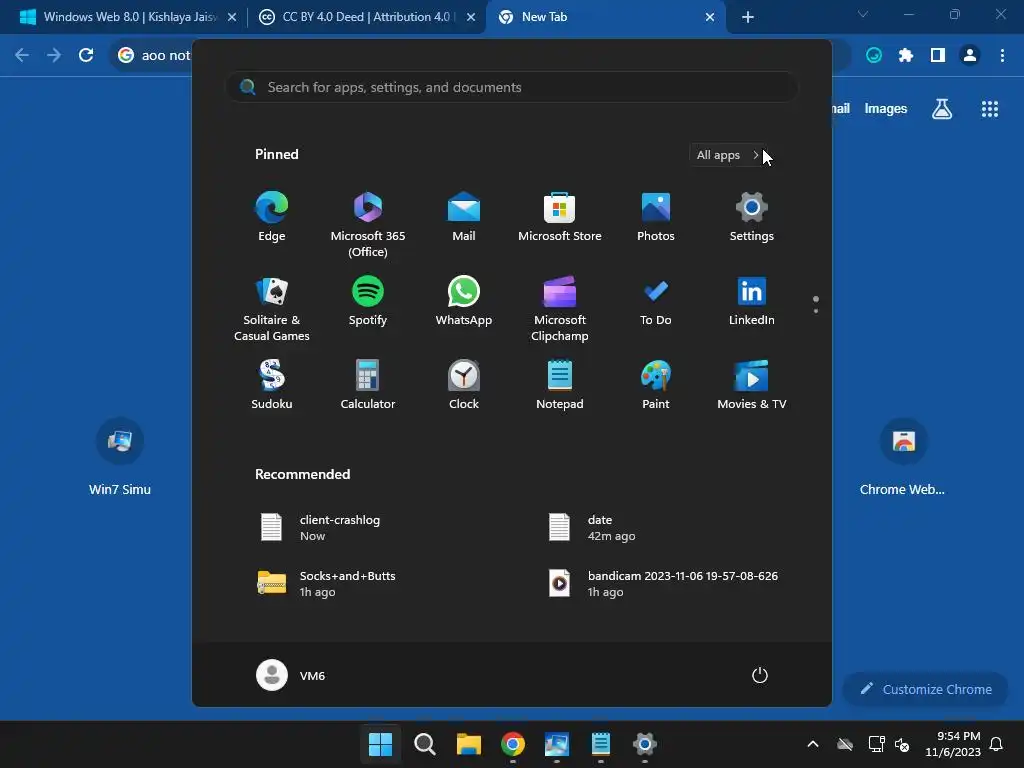The height and width of the screenshot is (768, 1024).
Task: Close the Windows Web 8.0 tab
Action: (x=232, y=17)
